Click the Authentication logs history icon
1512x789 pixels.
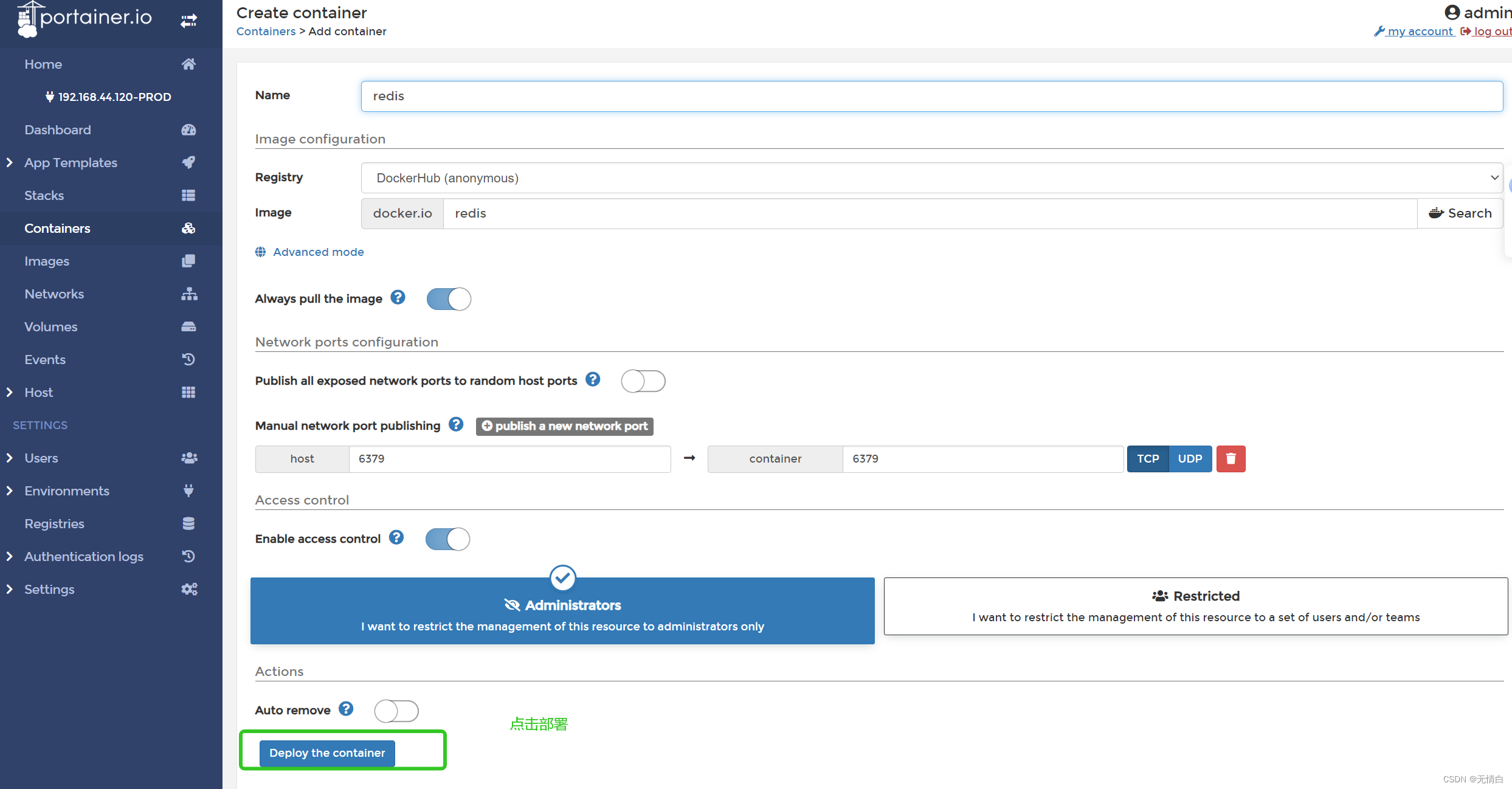pyautogui.click(x=188, y=556)
